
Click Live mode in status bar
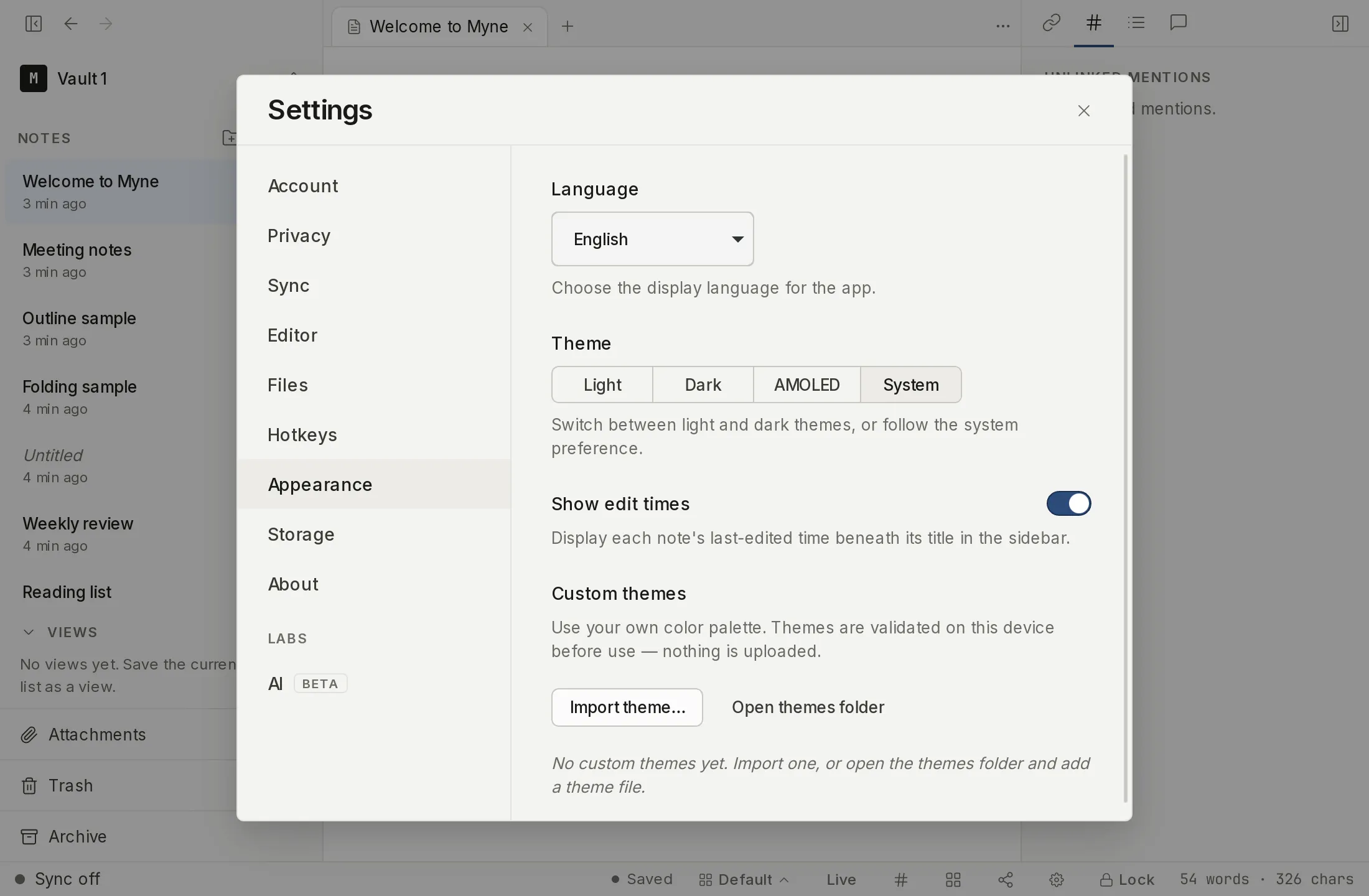coord(841,879)
